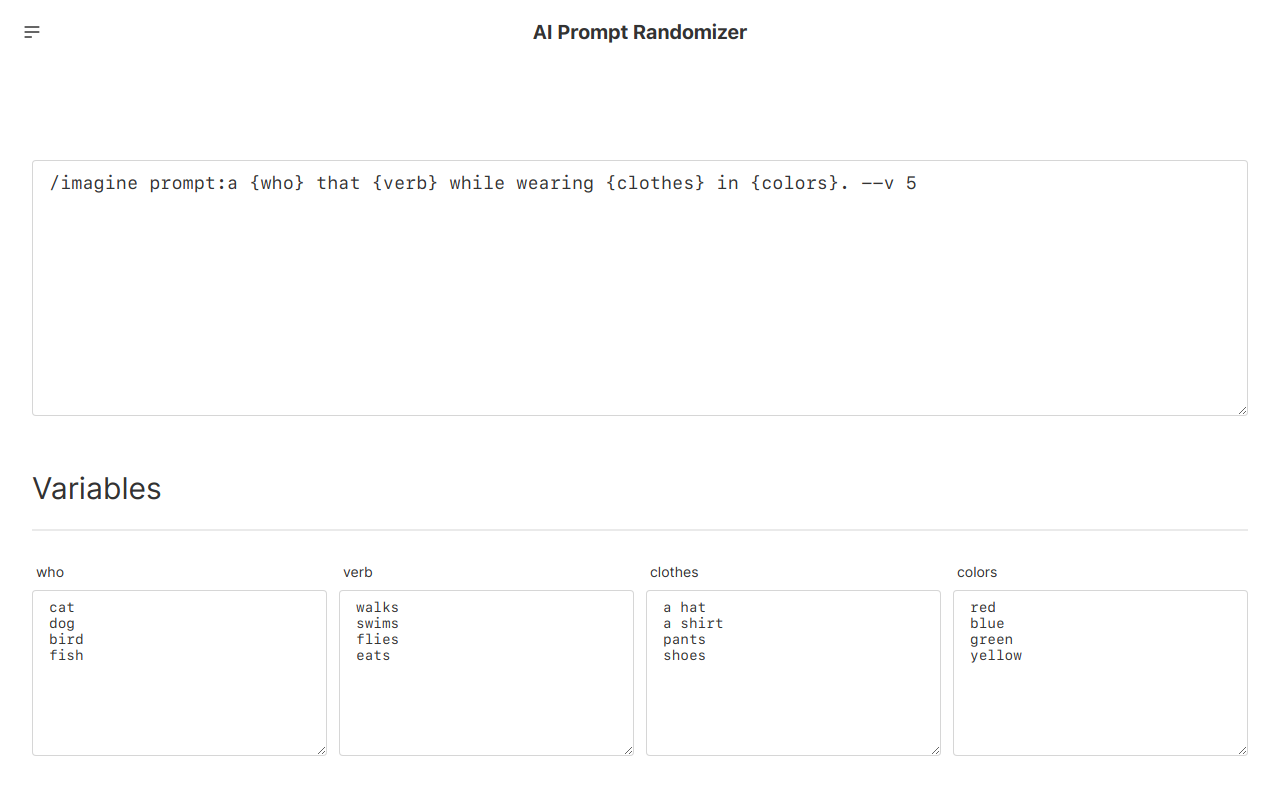Click the "clothes" variable label
Viewport: 1280px width, 800px height.
(674, 572)
